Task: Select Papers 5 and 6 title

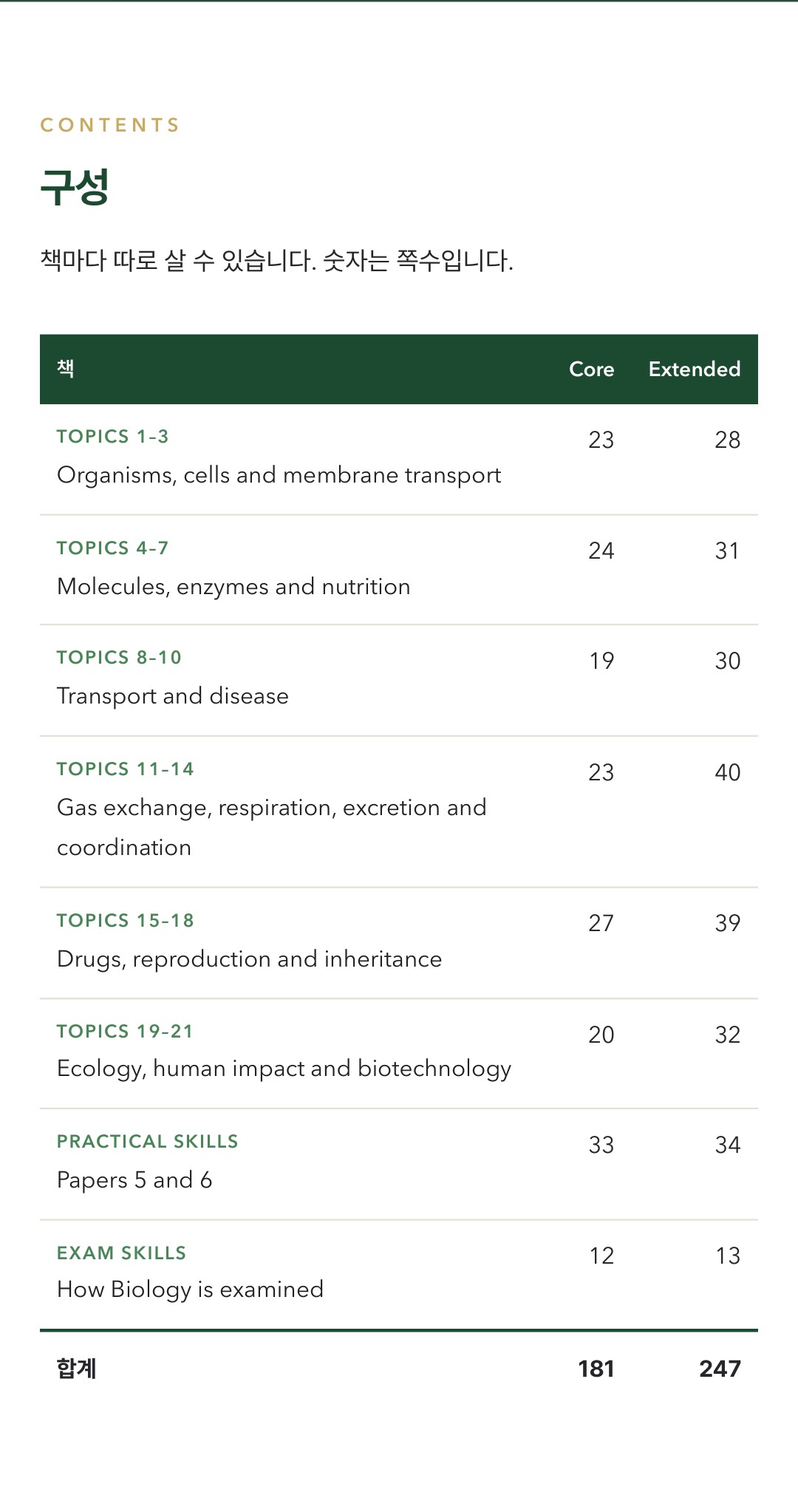Action: click(x=134, y=1180)
